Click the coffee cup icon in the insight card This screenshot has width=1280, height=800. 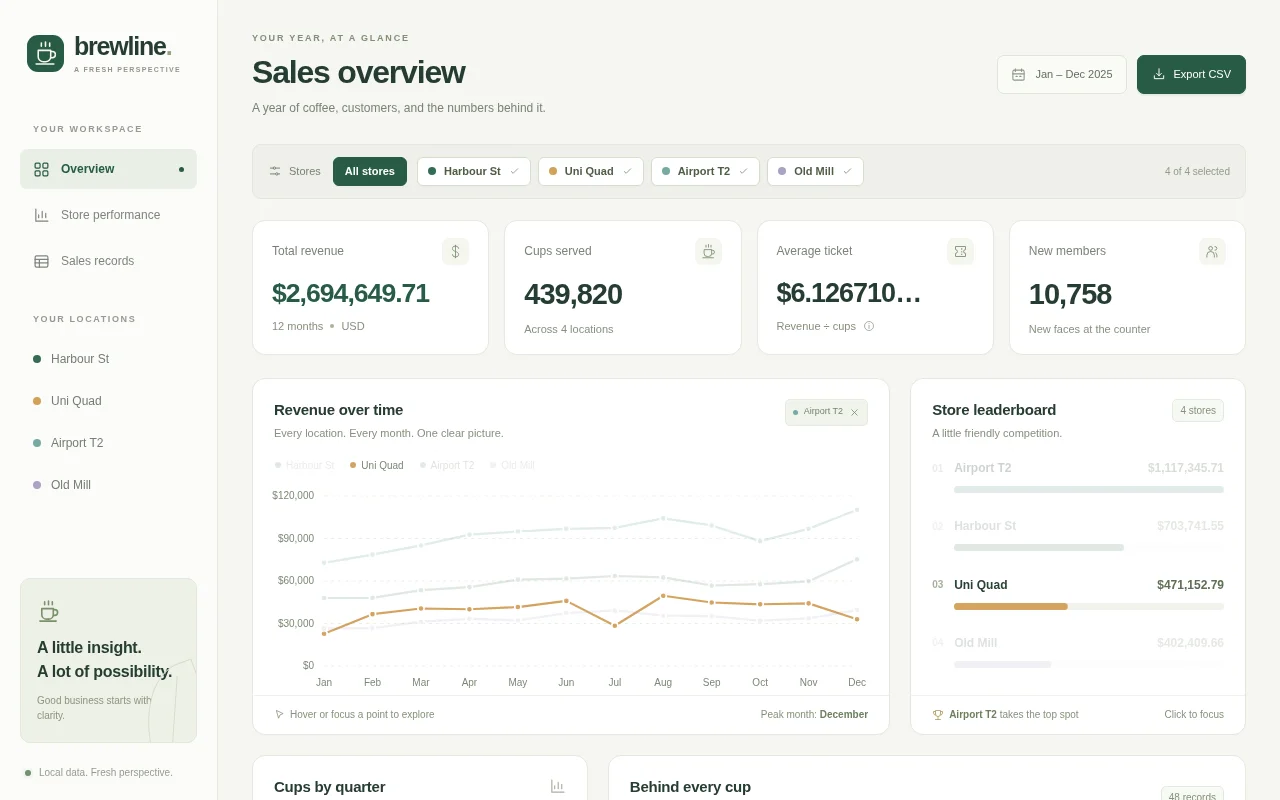(48, 611)
